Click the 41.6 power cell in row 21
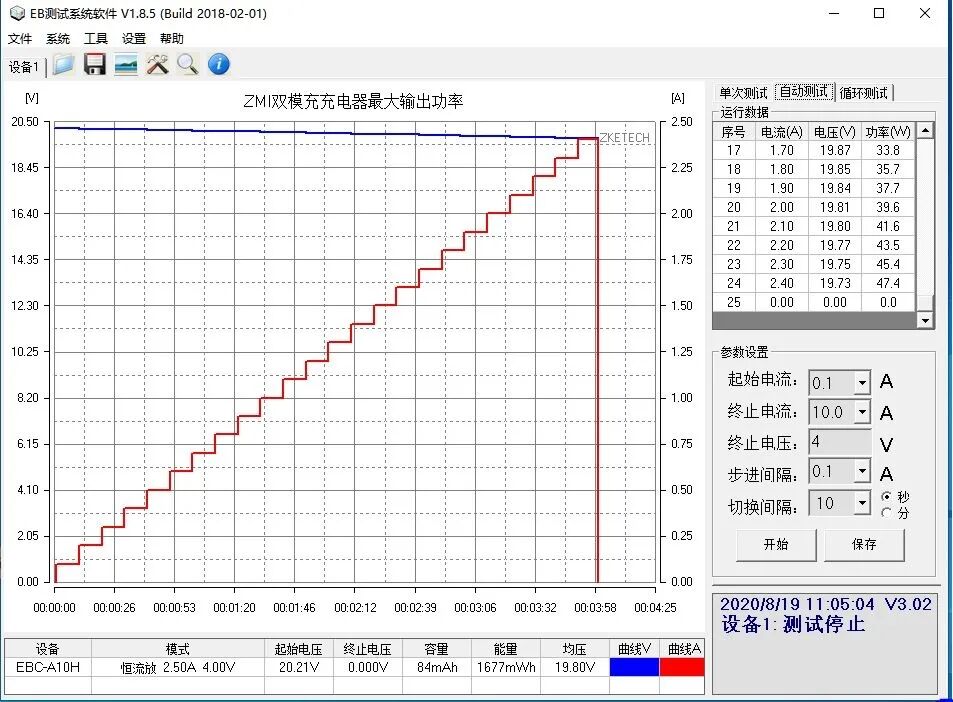 click(888, 226)
